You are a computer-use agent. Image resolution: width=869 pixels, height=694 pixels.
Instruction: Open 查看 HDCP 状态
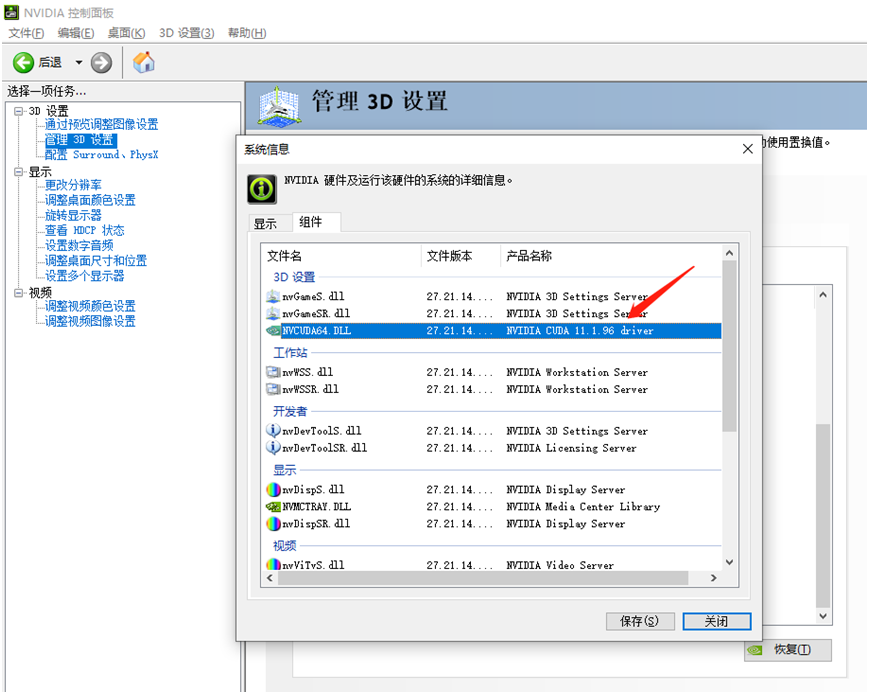pos(84,231)
